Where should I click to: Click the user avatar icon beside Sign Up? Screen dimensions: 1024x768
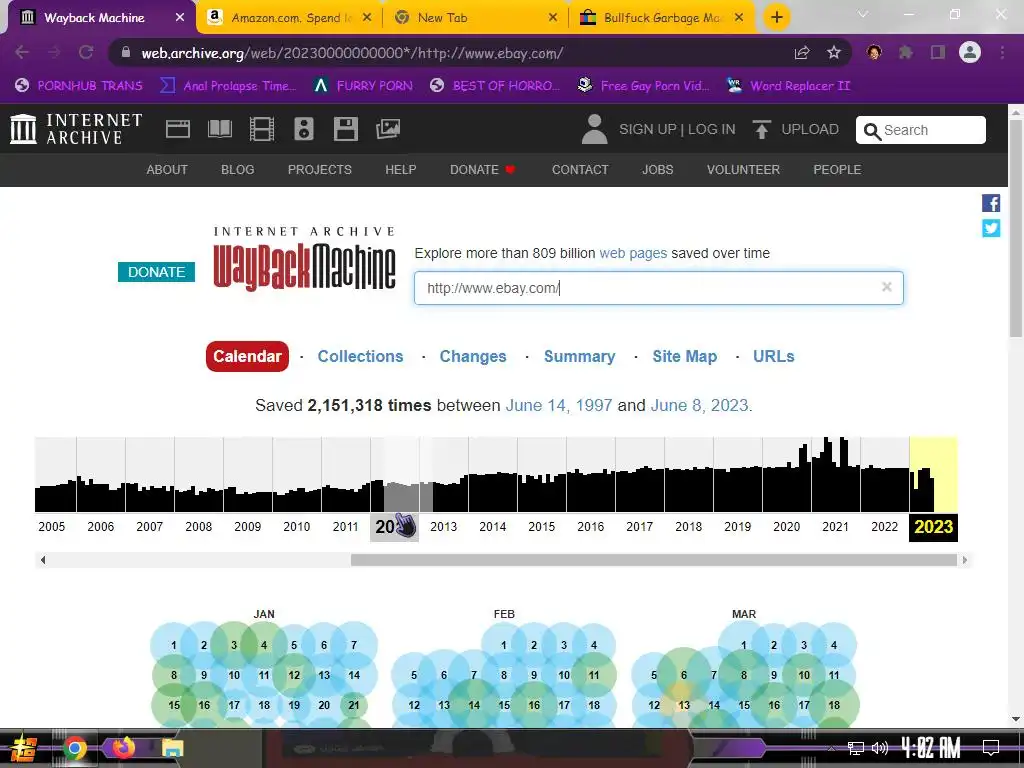(x=594, y=129)
